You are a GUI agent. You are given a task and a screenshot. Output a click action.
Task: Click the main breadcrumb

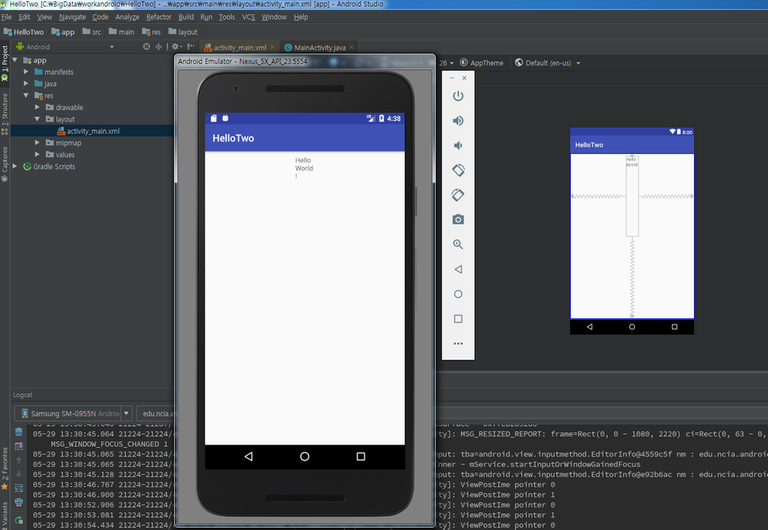[x=121, y=32]
